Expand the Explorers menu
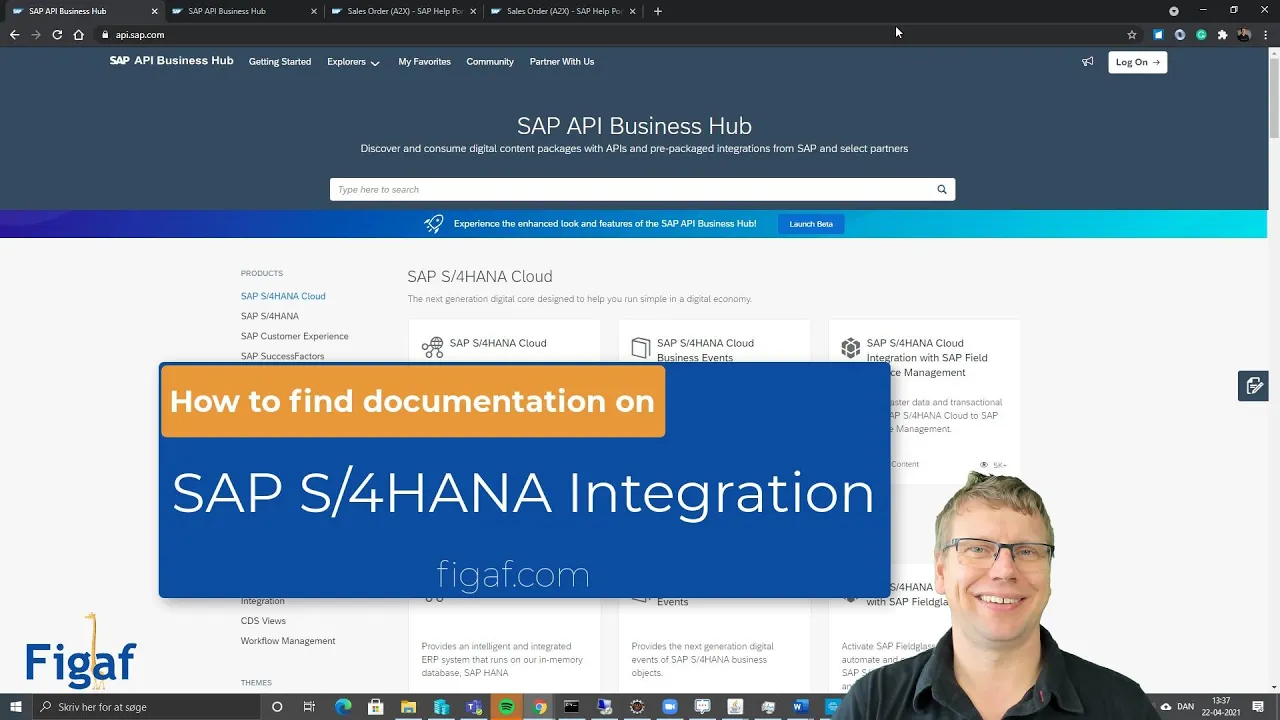The width and height of the screenshot is (1280, 720). [x=353, y=62]
